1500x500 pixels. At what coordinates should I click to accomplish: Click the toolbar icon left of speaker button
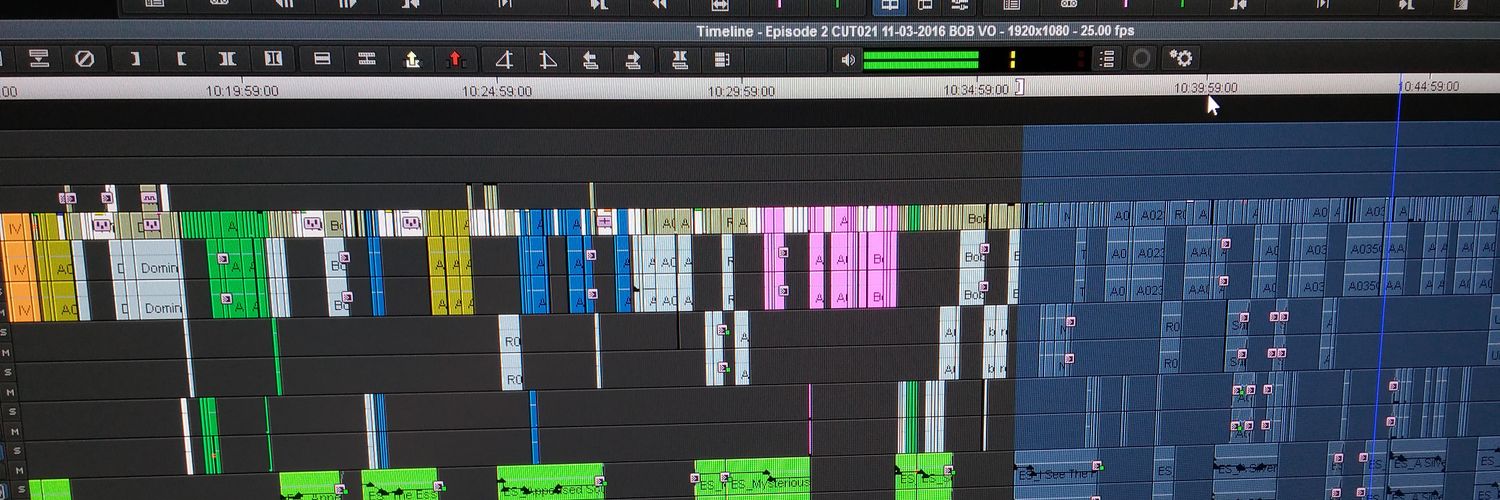(723, 60)
